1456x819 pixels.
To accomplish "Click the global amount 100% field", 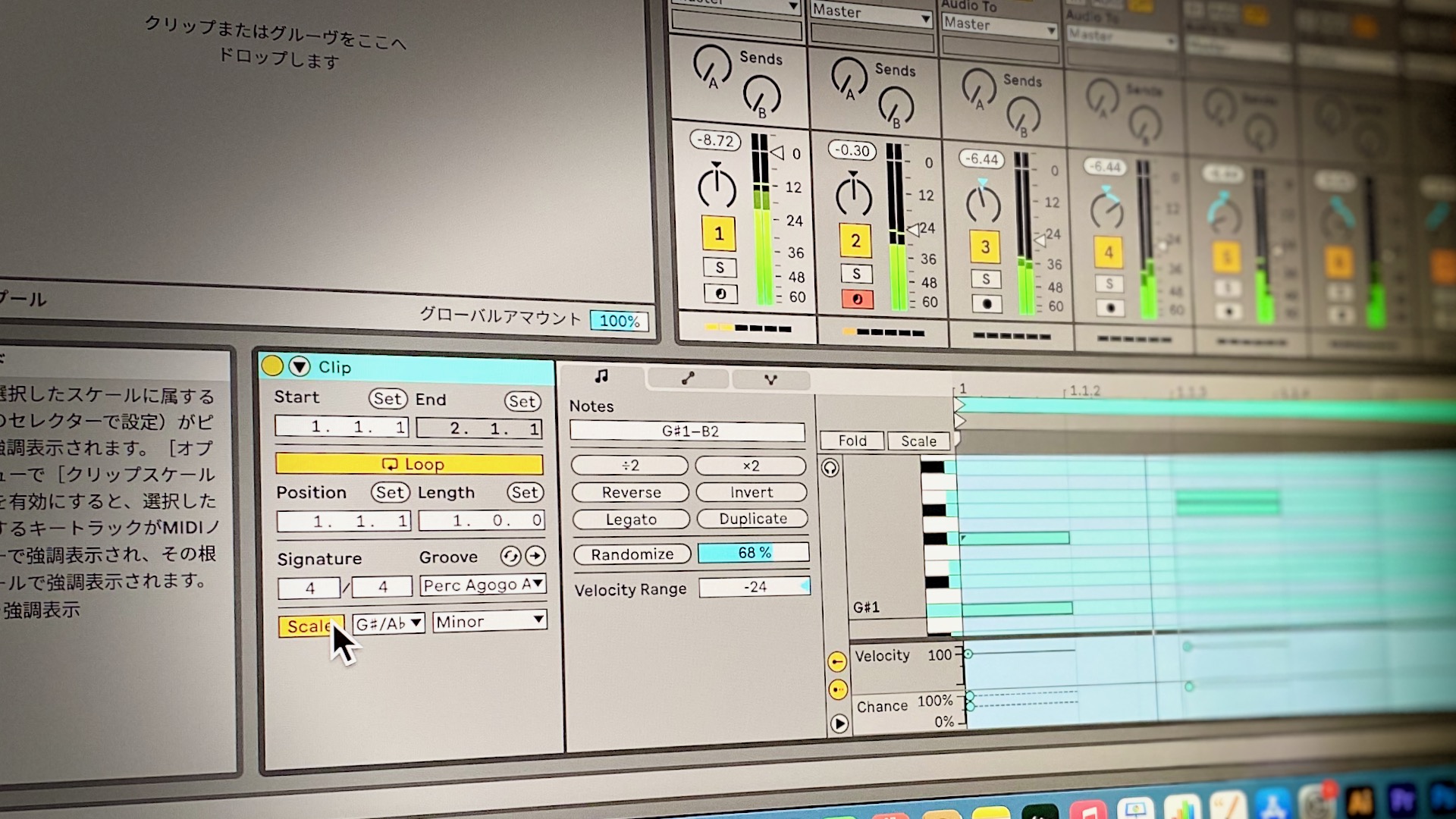I will pyautogui.click(x=619, y=321).
